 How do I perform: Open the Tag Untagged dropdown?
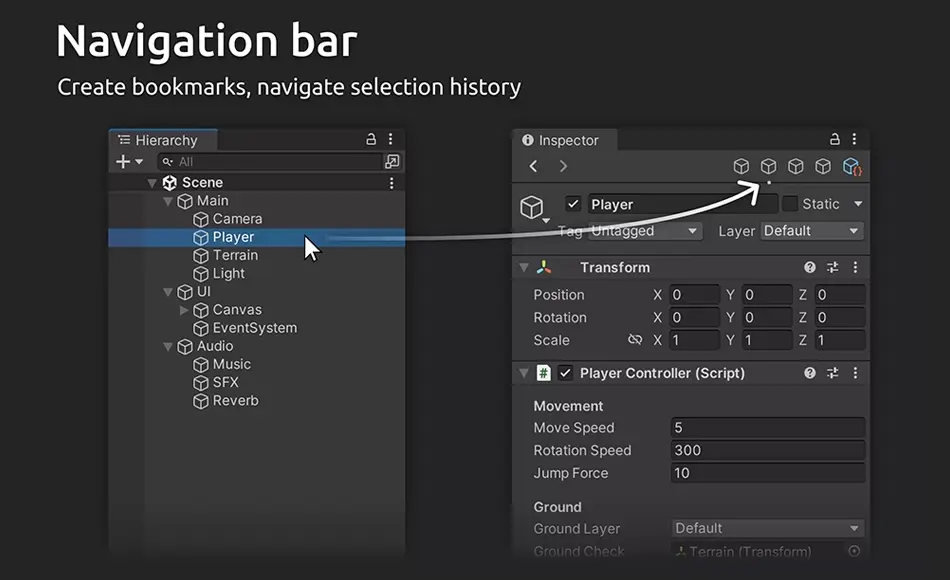(x=645, y=231)
